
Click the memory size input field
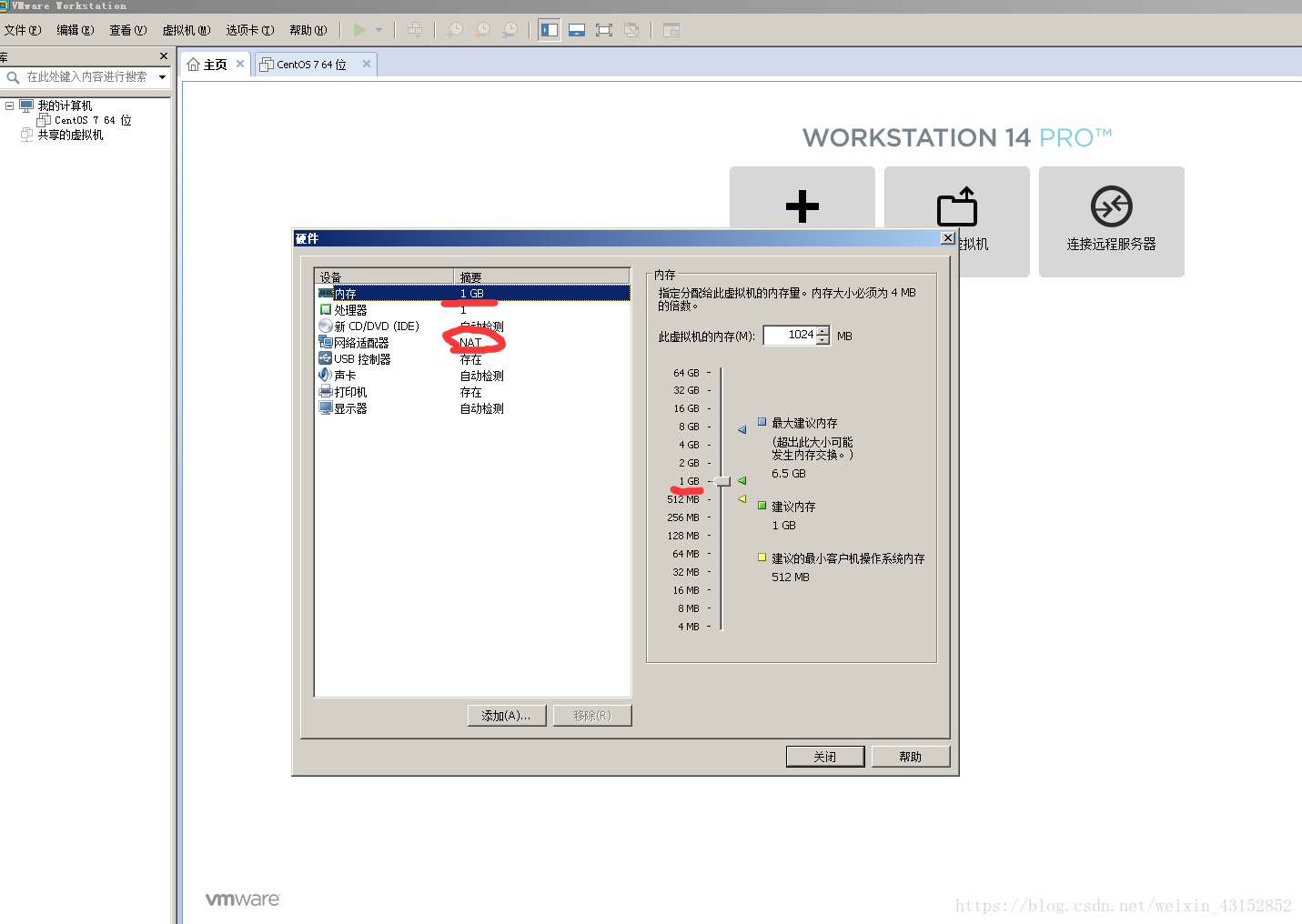789,336
